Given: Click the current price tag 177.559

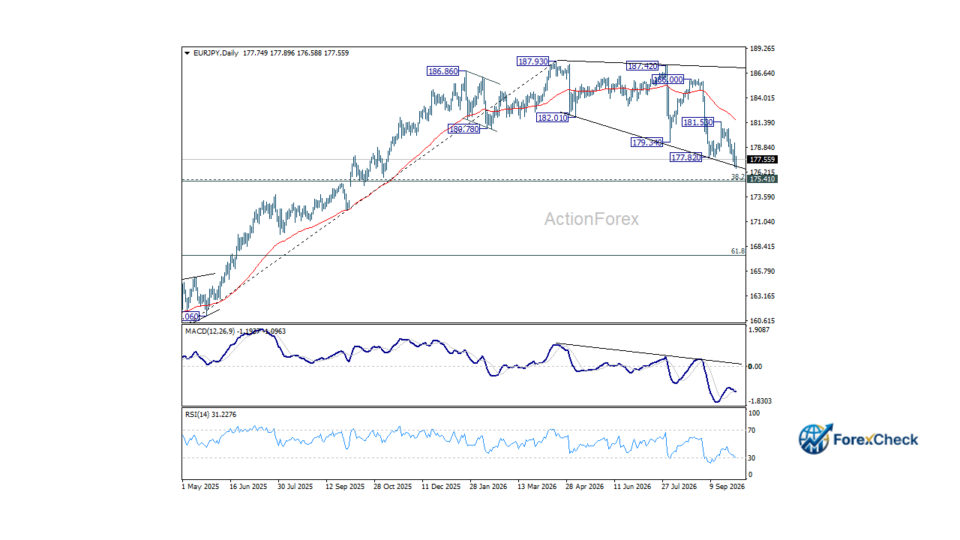Looking at the screenshot, I should click(x=762, y=160).
